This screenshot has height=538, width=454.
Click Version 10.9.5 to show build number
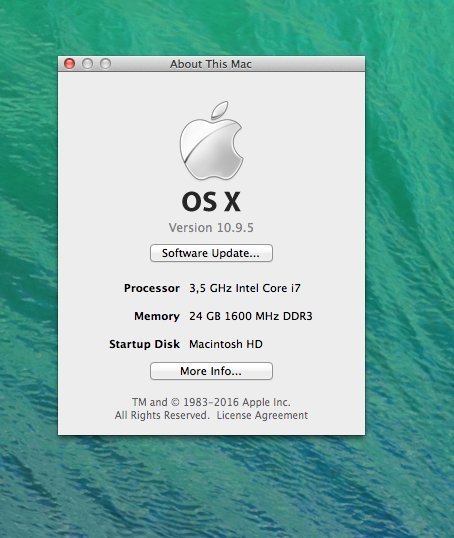(211, 227)
